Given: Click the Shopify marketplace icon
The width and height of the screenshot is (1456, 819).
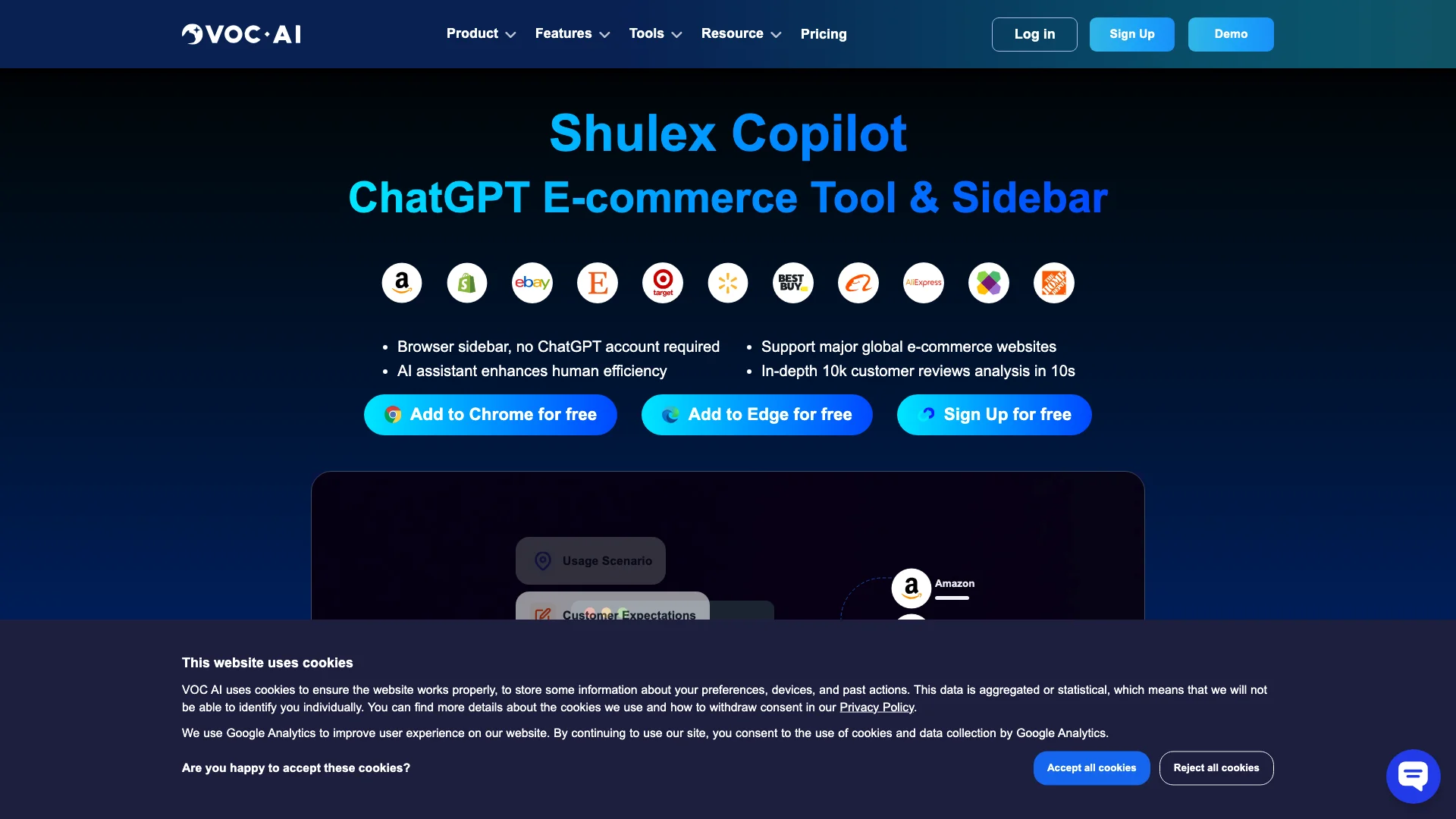Looking at the screenshot, I should [467, 282].
